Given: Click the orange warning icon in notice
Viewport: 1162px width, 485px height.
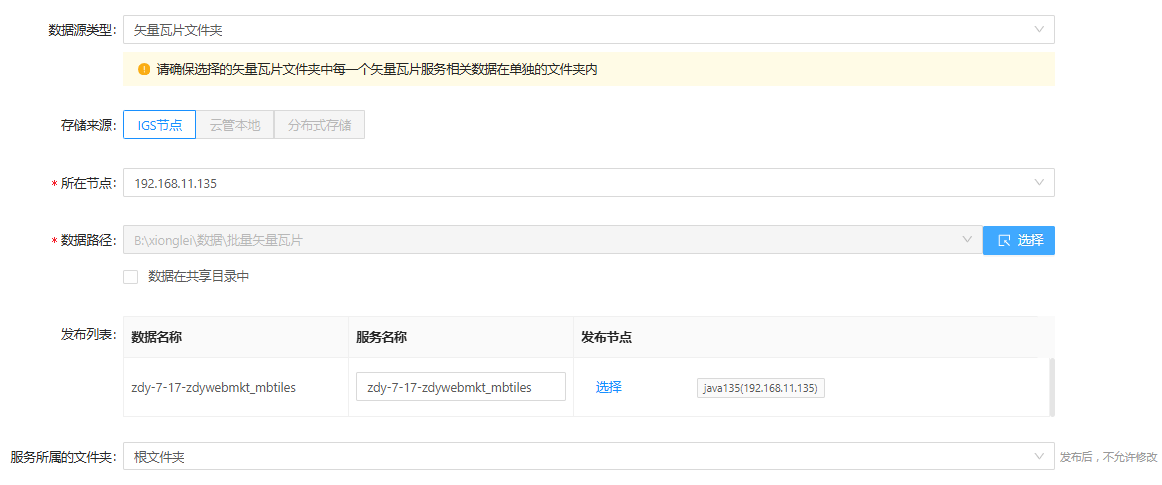Looking at the screenshot, I should point(144,70).
